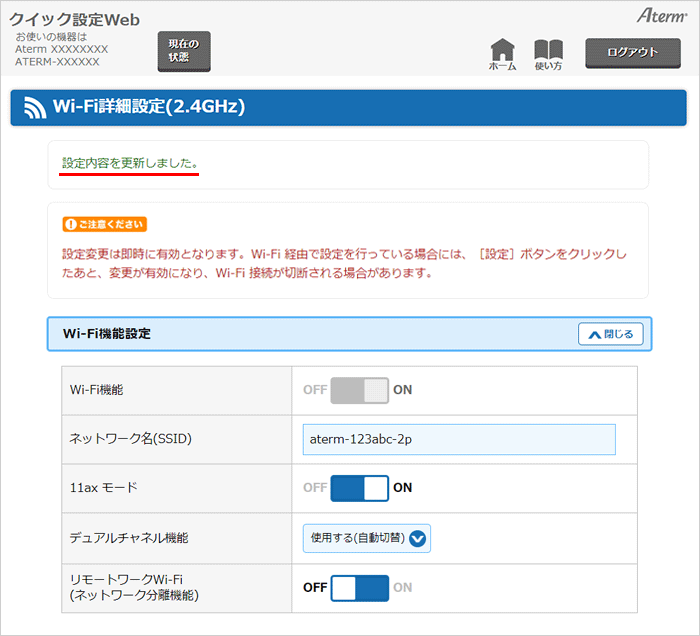This screenshot has width=700, height=636.
Task: Click the ATERM-XXXXXX device name text
Action: [57, 62]
